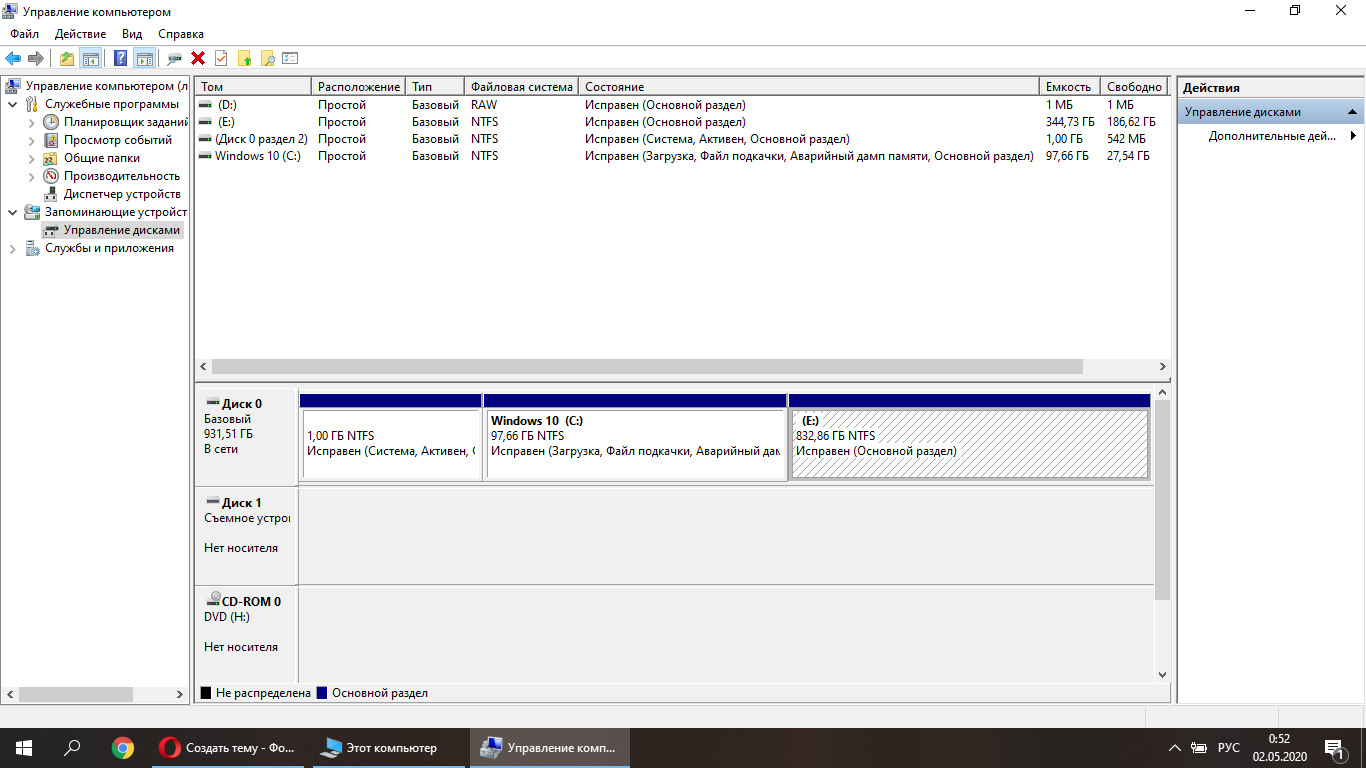The height and width of the screenshot is (768, 1366).
Task: Open the 'Справка' menu
Action: coord(181,34)
